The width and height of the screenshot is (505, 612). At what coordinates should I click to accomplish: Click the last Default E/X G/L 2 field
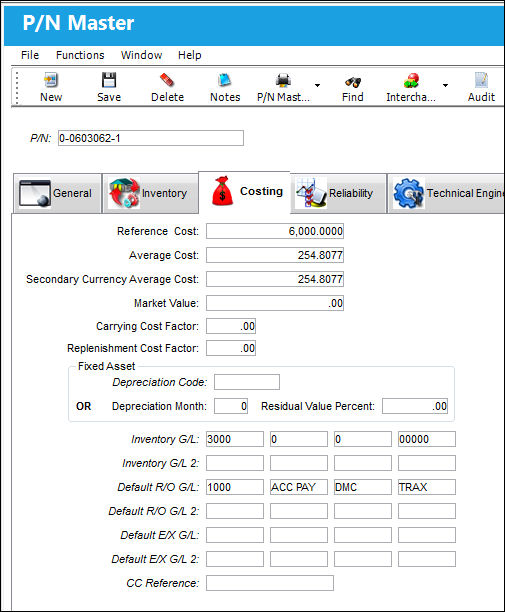(x=427, y=559)
